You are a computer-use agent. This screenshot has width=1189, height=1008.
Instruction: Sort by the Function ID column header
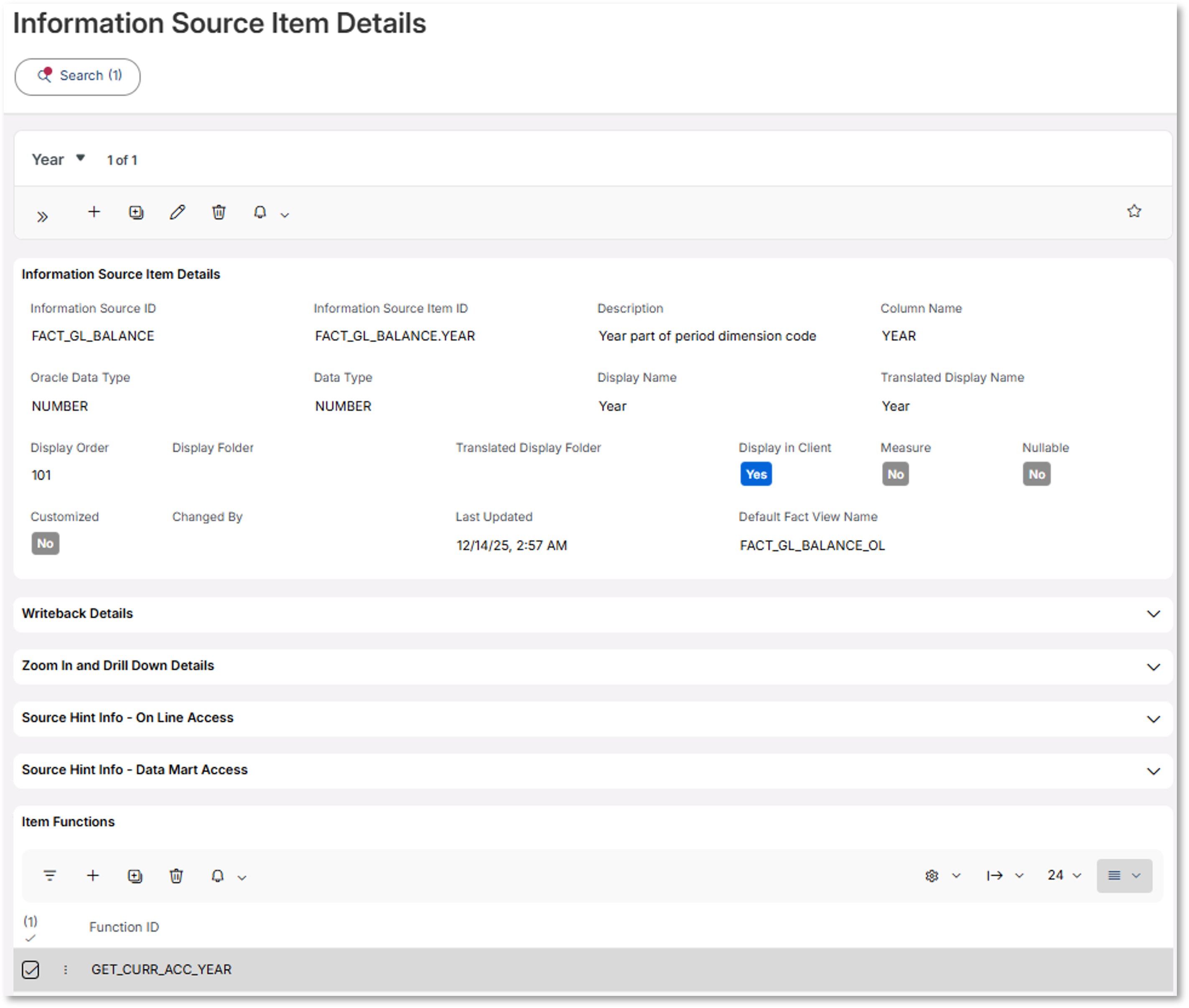tap(124, 927)
